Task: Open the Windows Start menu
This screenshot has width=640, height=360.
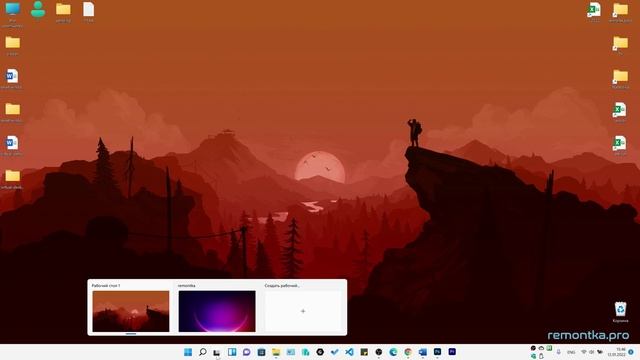Action: [188, 352]
